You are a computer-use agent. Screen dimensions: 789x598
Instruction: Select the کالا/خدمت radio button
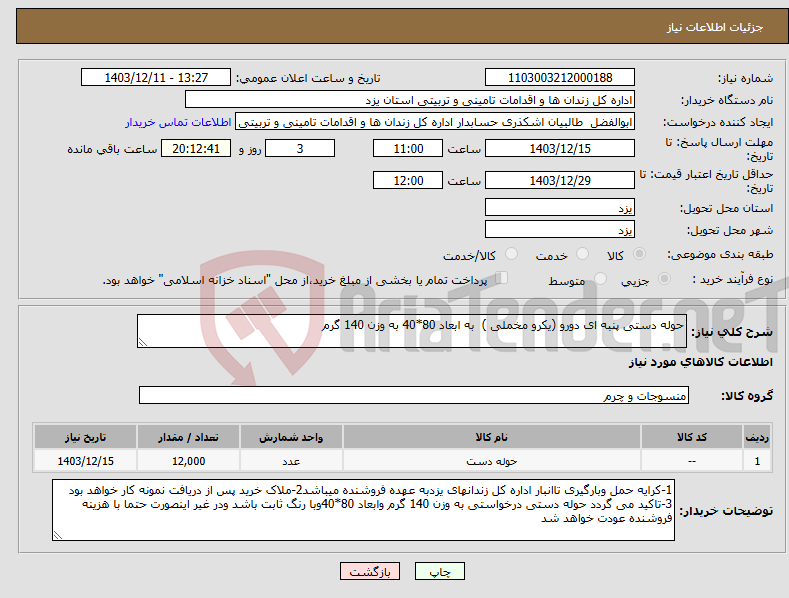(x=511, y=254)
